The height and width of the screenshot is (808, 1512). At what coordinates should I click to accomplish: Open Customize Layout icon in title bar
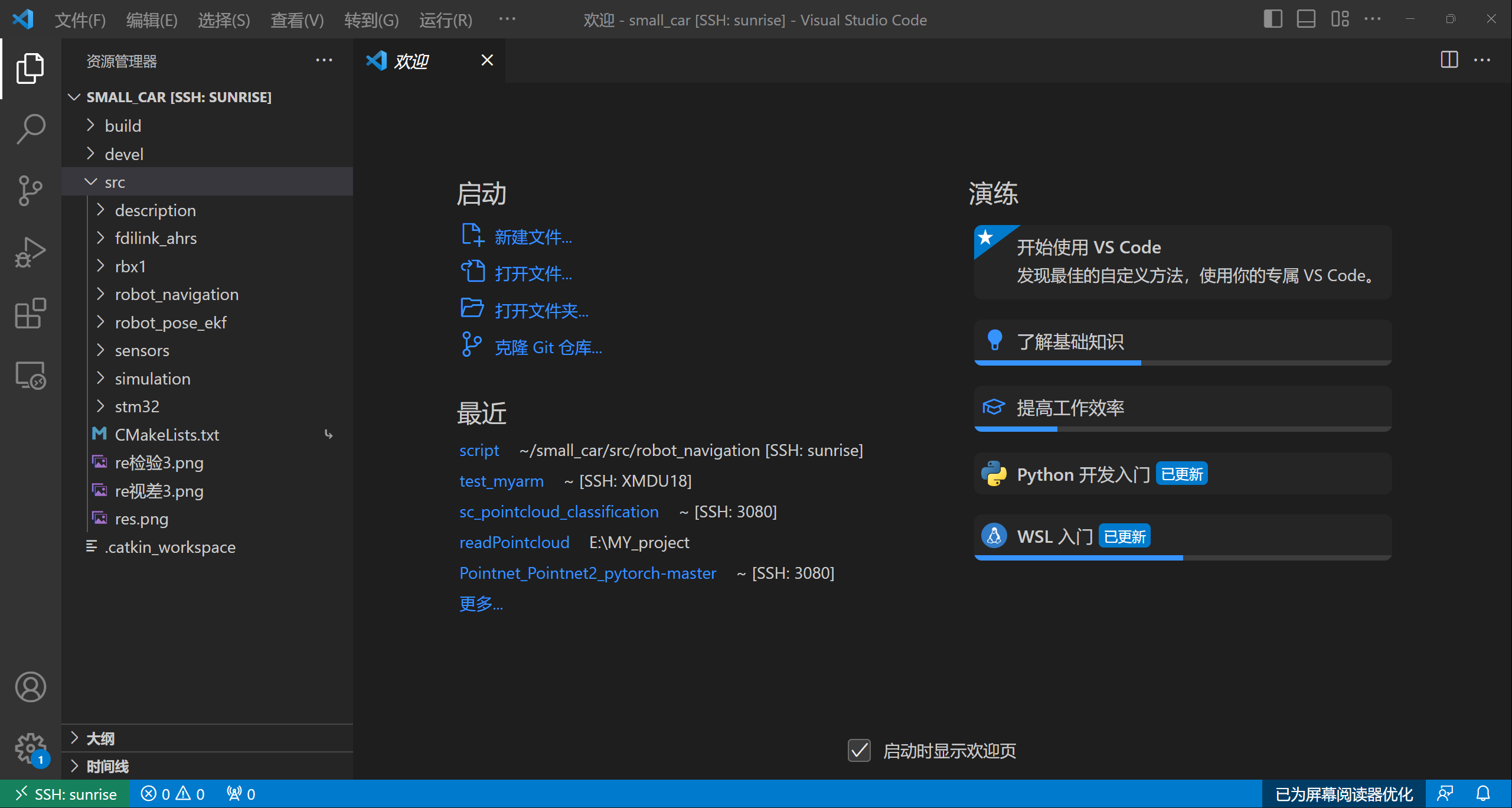[1340, 19]
